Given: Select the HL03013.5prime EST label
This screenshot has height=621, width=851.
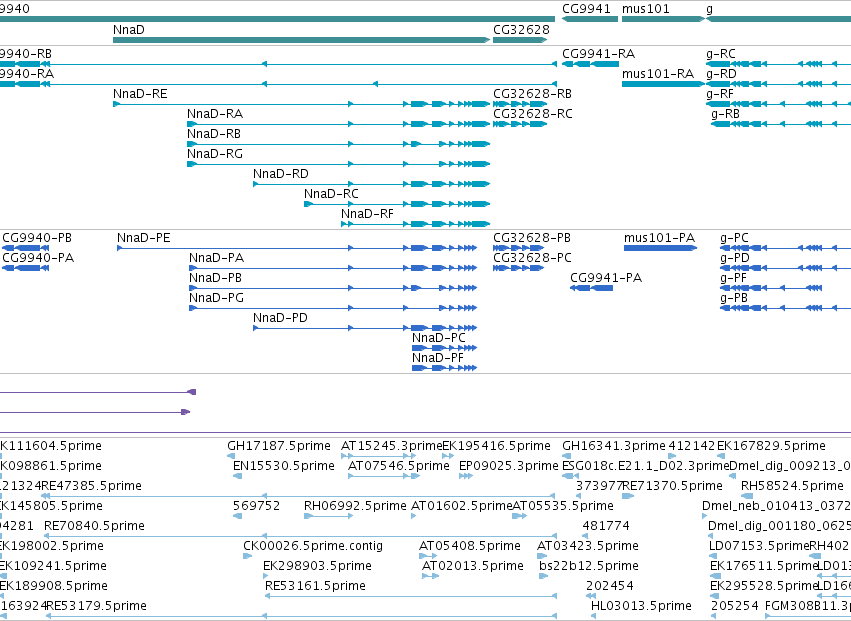Looking at the screenshot, I should click(x=642, y=606).
